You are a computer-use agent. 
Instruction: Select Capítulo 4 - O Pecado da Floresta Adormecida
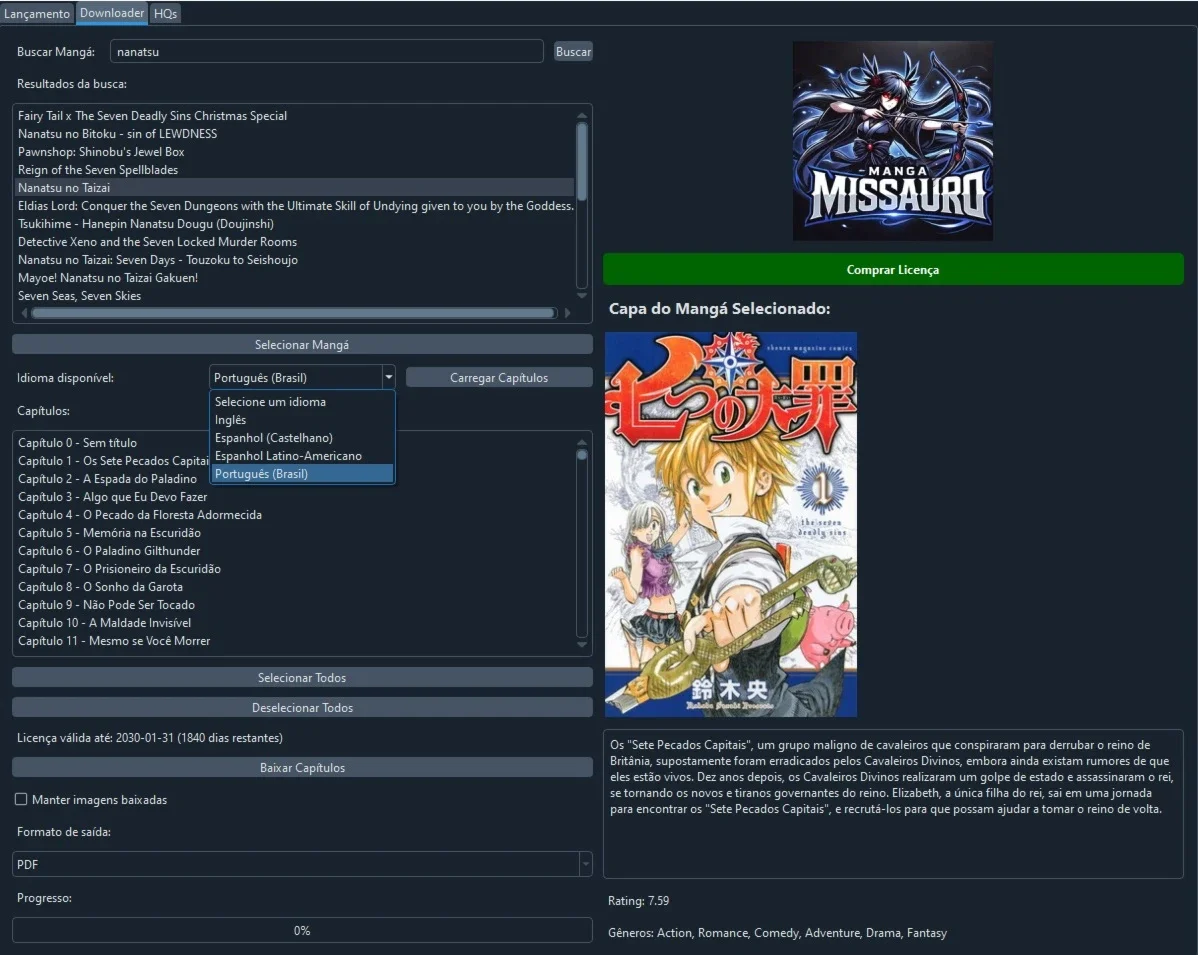pos(295,515)
